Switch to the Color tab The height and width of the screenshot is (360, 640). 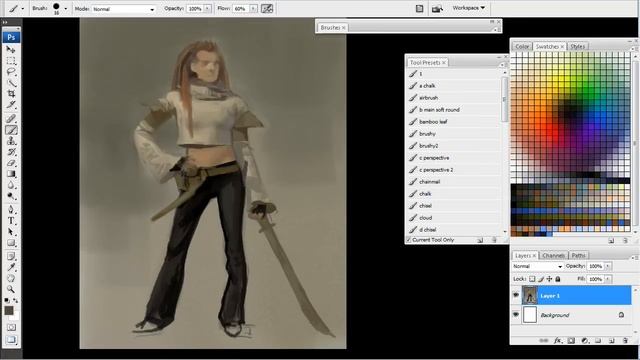click(x=522, y=47)
